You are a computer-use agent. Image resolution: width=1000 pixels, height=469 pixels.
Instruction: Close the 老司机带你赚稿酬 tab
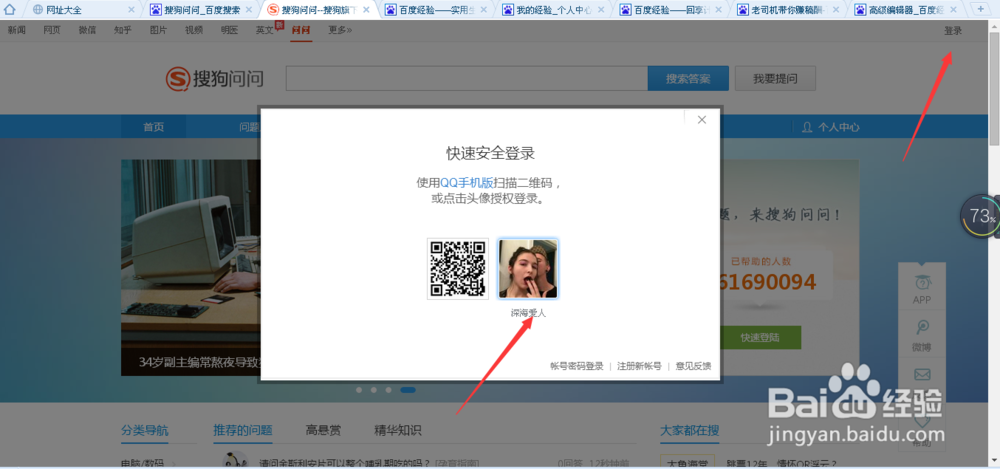[x=836, y=10]
